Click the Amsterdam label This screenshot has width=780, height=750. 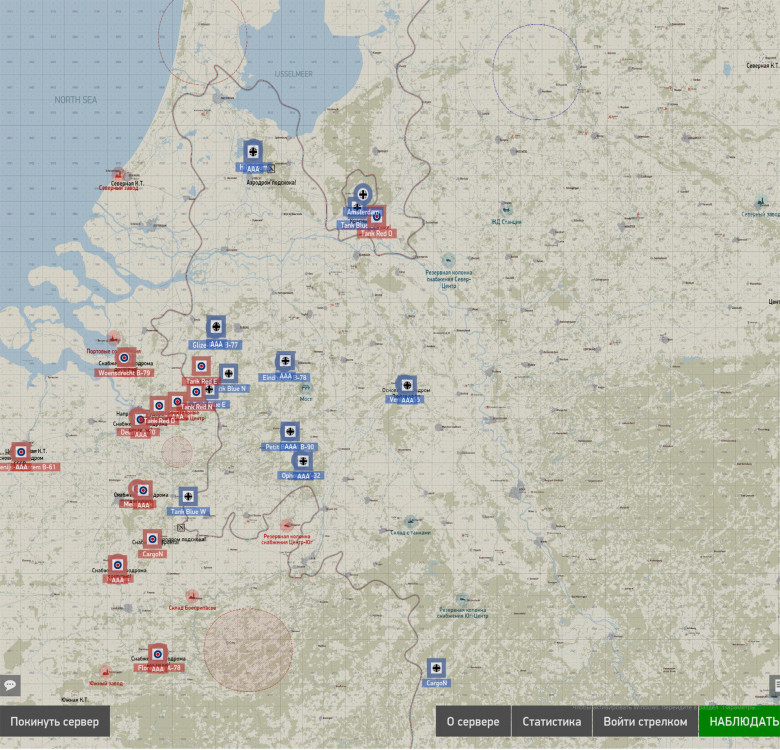click(x=363, y=212)
